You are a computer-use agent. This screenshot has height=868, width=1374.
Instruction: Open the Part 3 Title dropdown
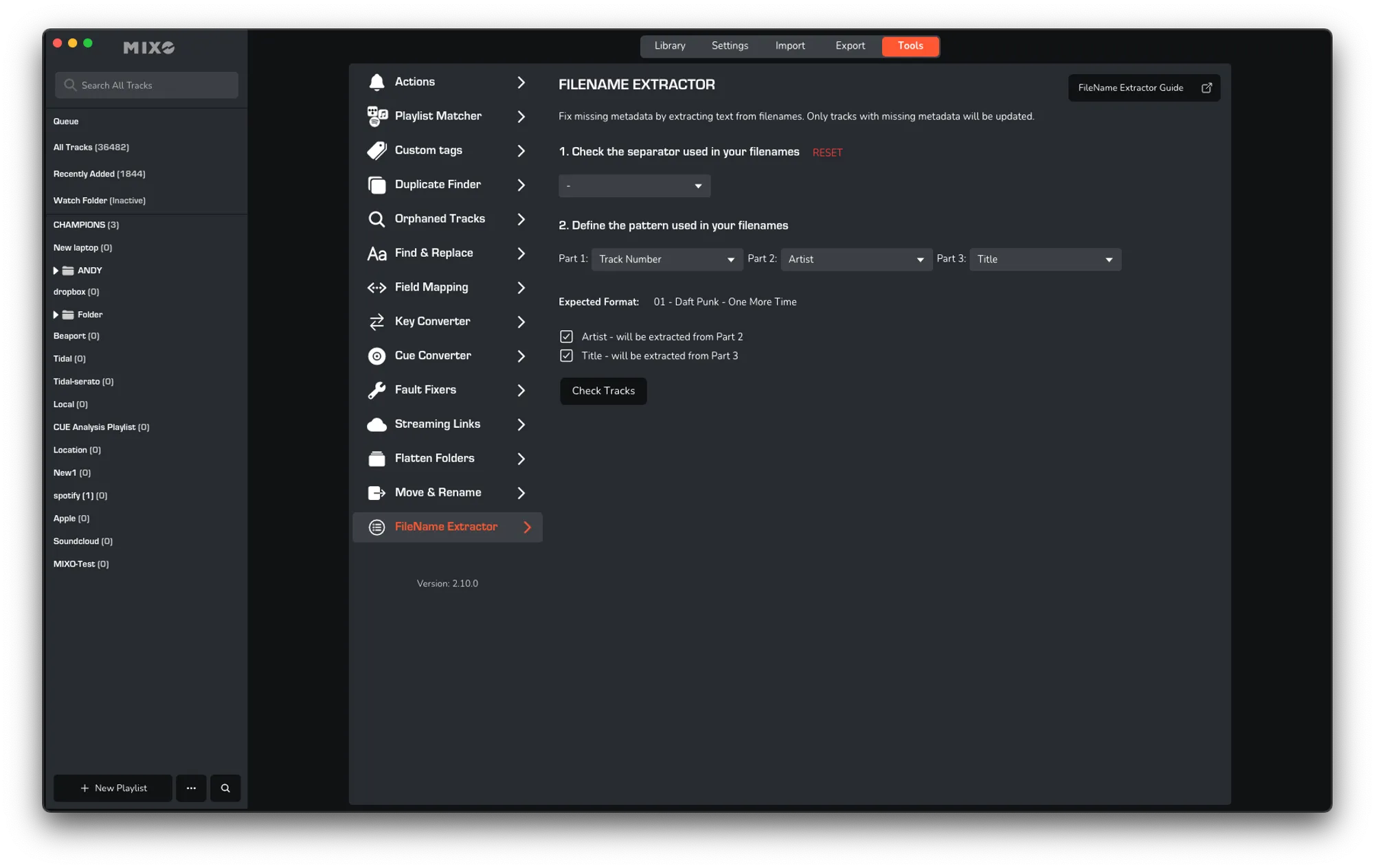[x=1045, y=259]
